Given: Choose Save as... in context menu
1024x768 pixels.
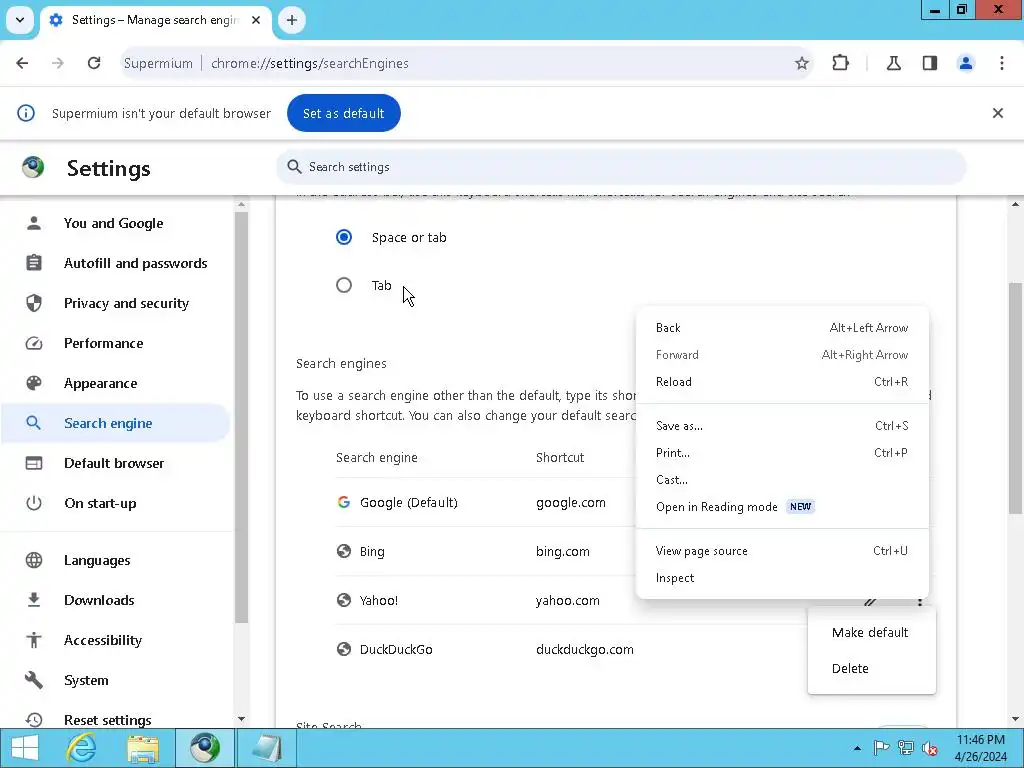Looking at the screenshot, I should [x=782, y=426].
